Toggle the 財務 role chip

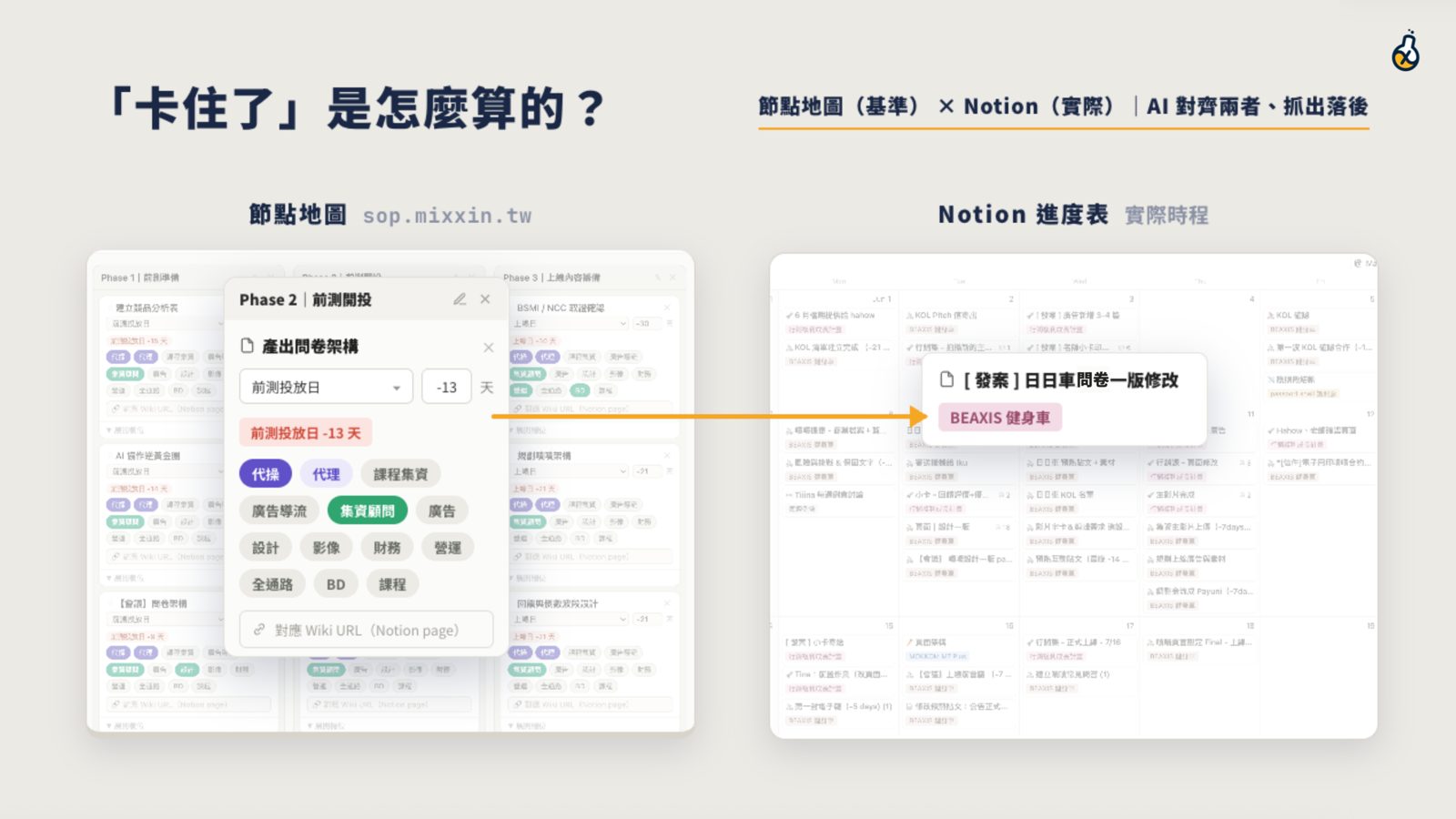click(x=387, y=547)
